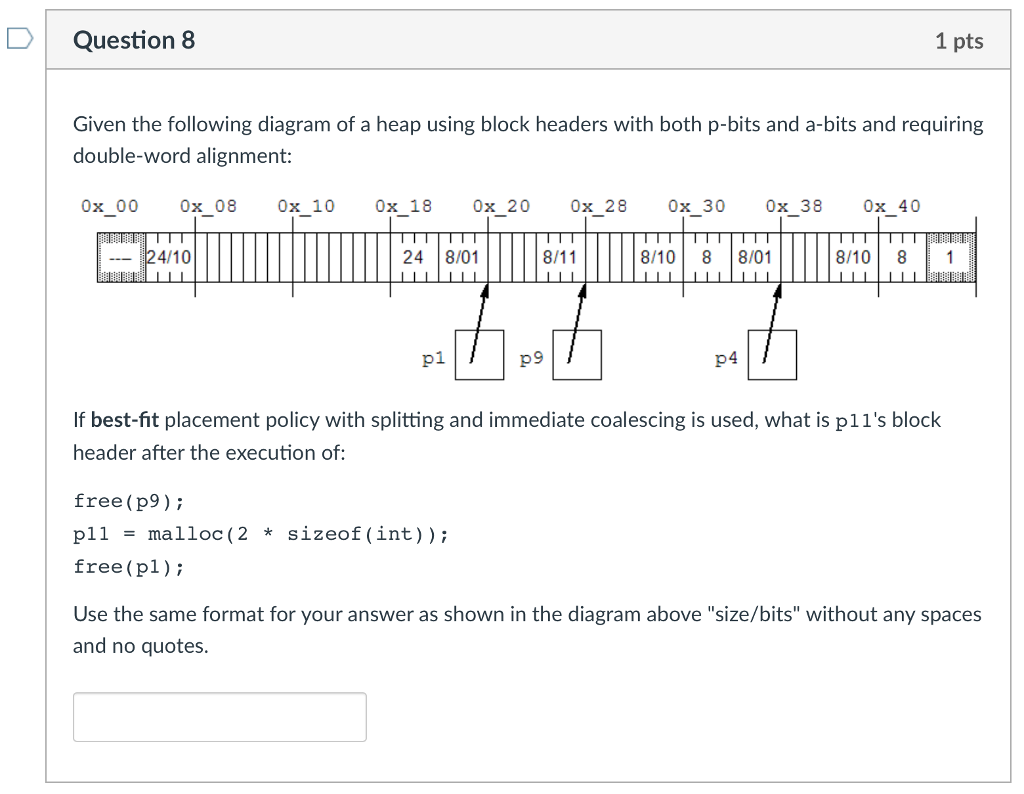Click the 8/10 header near address 0x_30

659,257
